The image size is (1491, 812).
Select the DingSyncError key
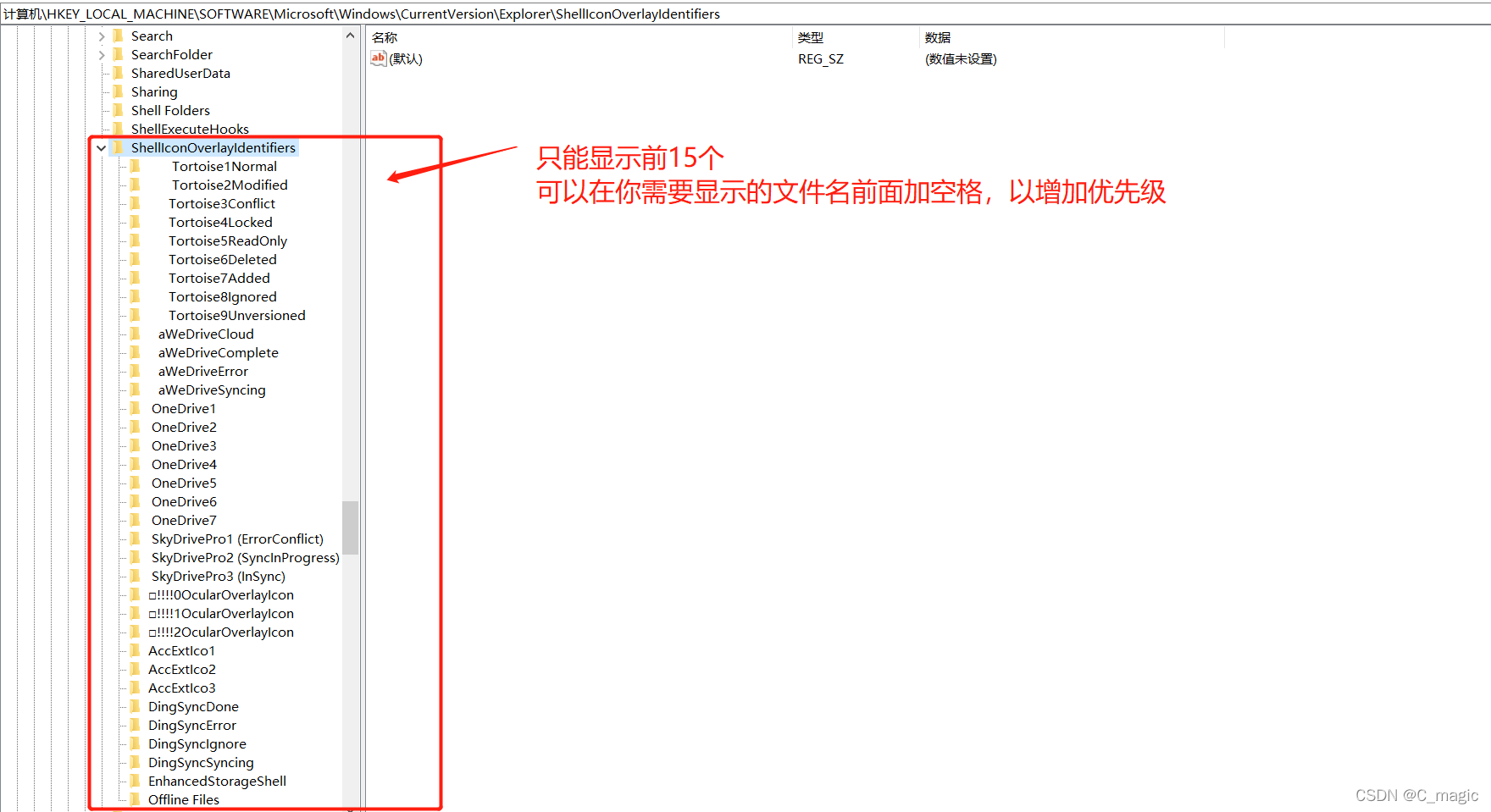pos(192,725)
